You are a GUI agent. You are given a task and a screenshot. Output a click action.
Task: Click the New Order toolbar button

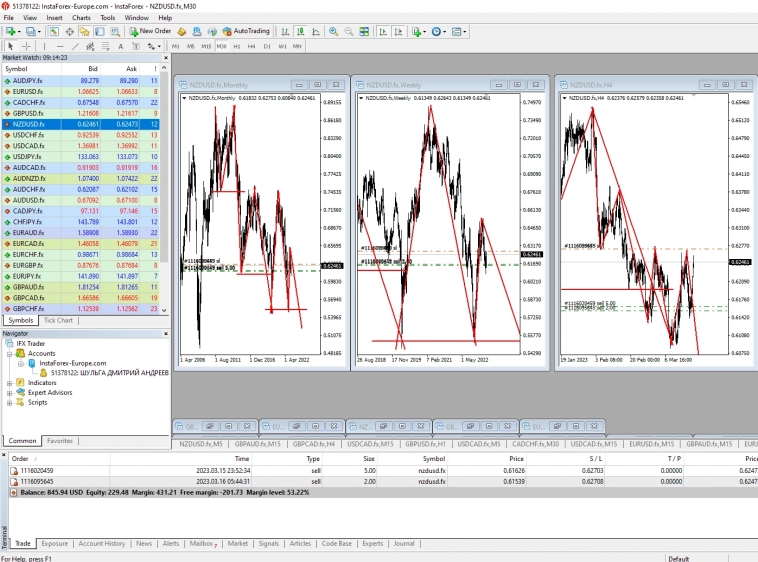[150, 31]
